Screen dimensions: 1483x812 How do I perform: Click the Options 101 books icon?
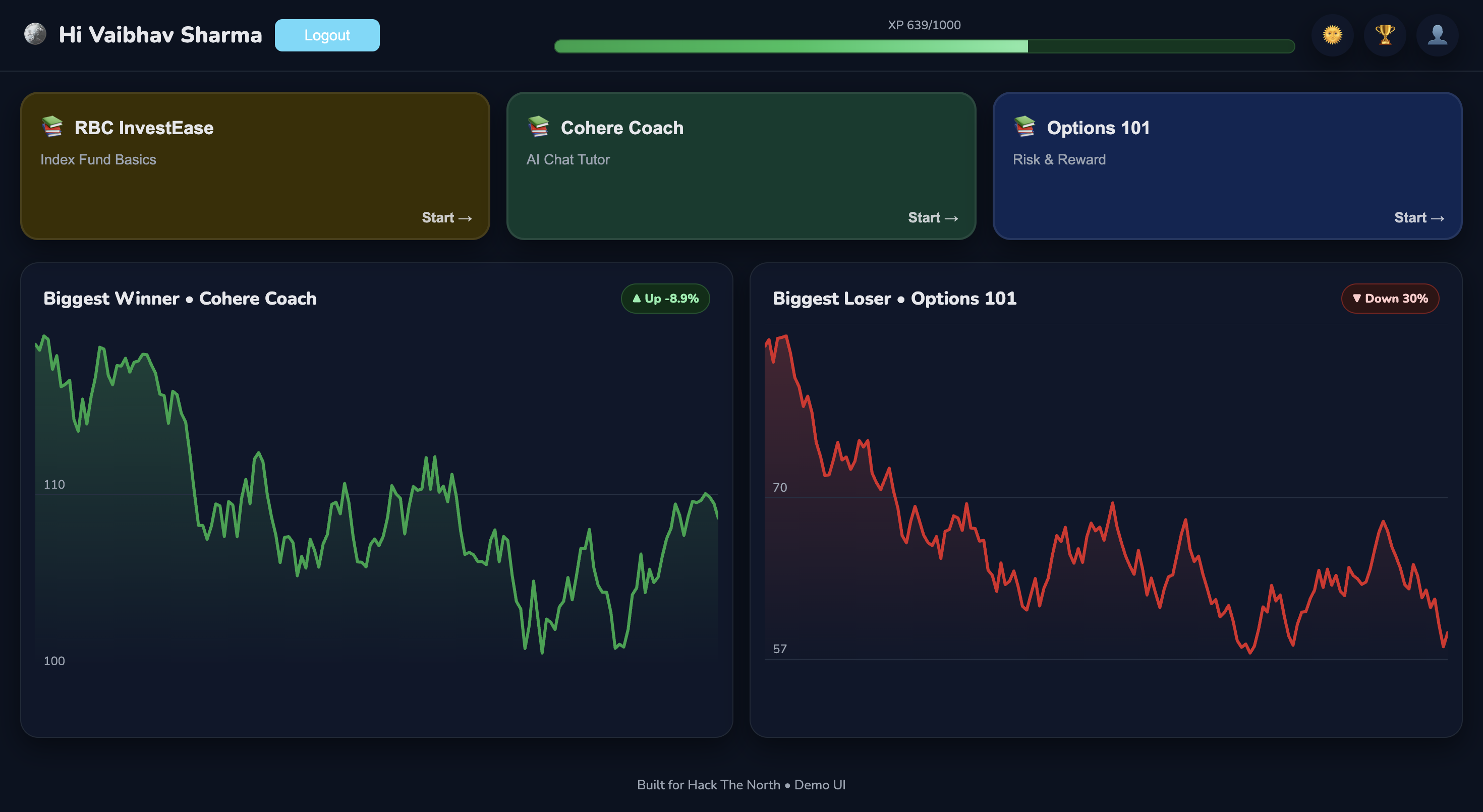tap(1025, 127)
